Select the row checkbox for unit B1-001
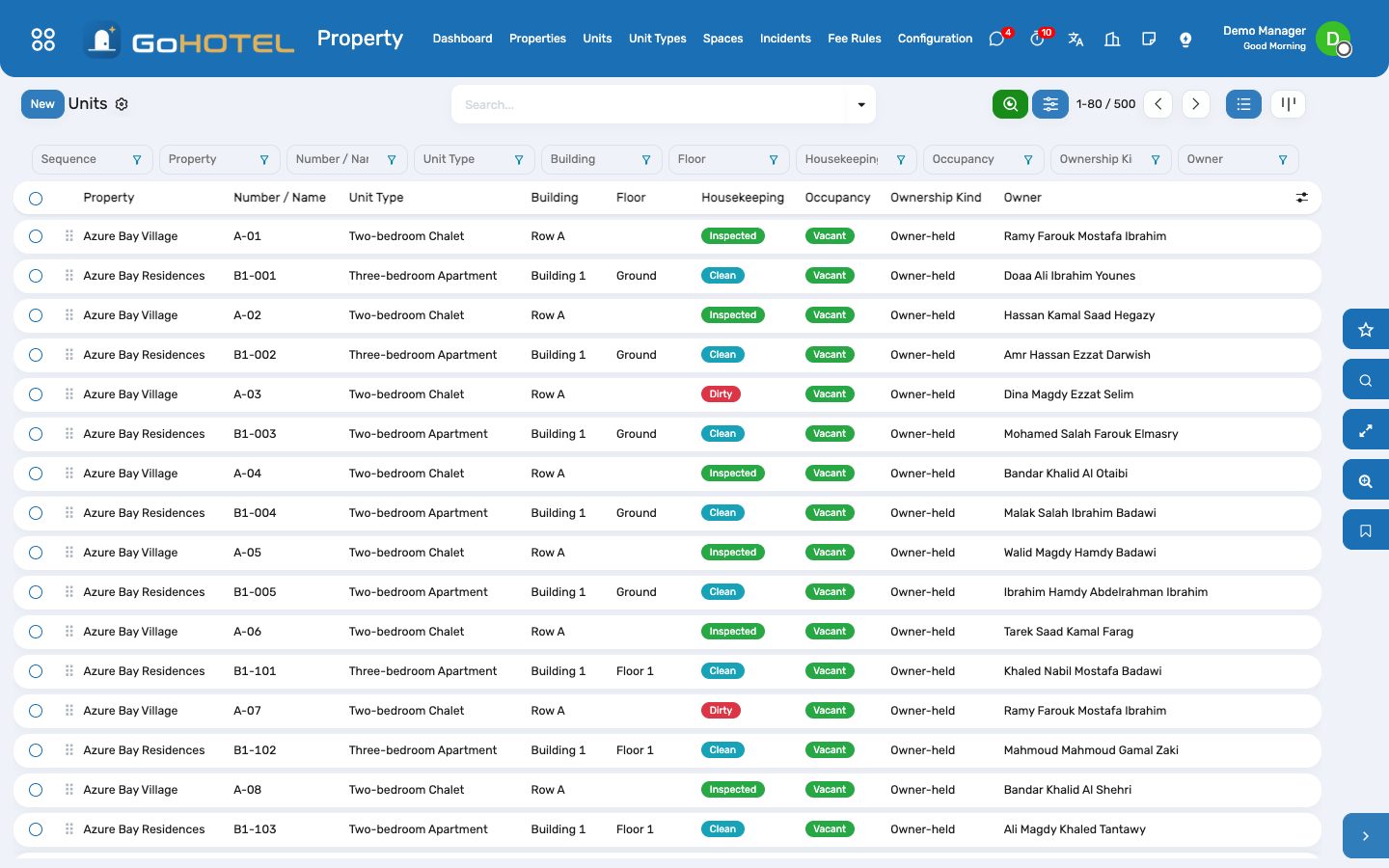The width and height of the screenshot is (1389, 868). click(x=36, y=276)
